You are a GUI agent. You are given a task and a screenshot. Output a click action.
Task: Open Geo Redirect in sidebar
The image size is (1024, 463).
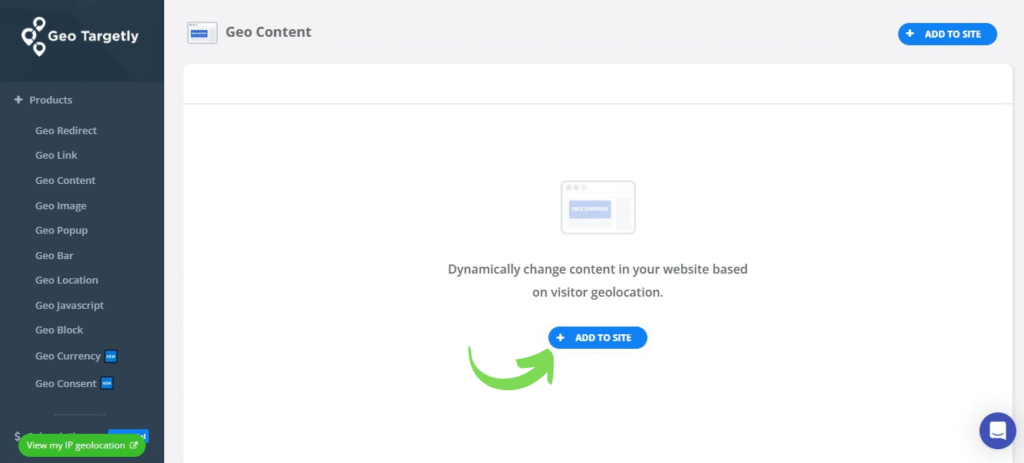[x=66, y=131]
